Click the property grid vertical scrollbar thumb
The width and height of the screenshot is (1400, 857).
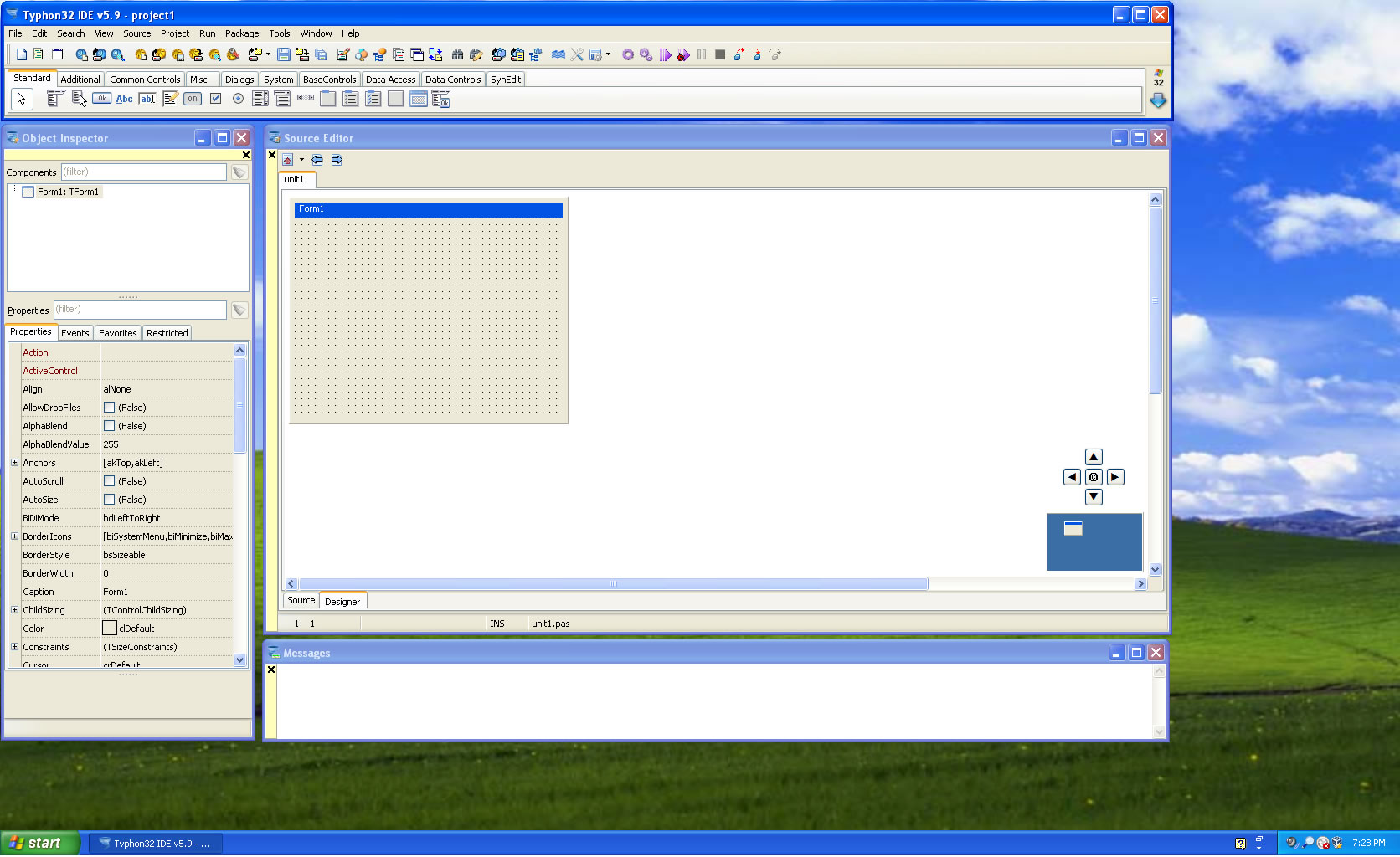[x=240, y=405]
